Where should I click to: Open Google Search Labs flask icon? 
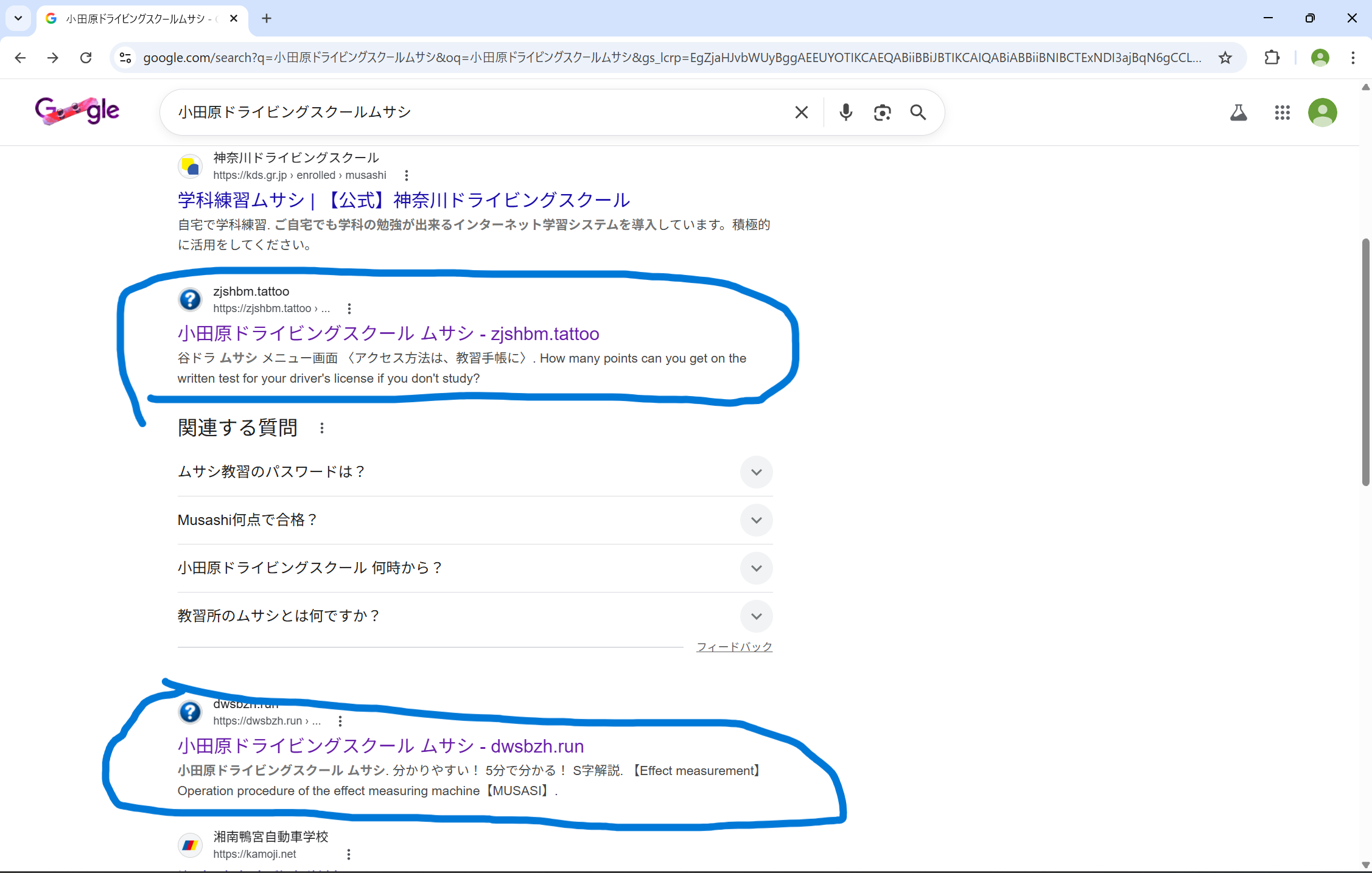point(1238,112)
